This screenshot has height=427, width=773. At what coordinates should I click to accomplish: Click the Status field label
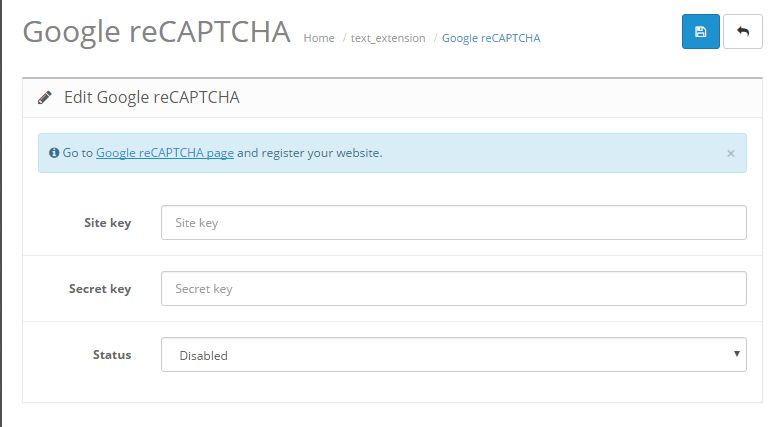click(x=112, y=355)
